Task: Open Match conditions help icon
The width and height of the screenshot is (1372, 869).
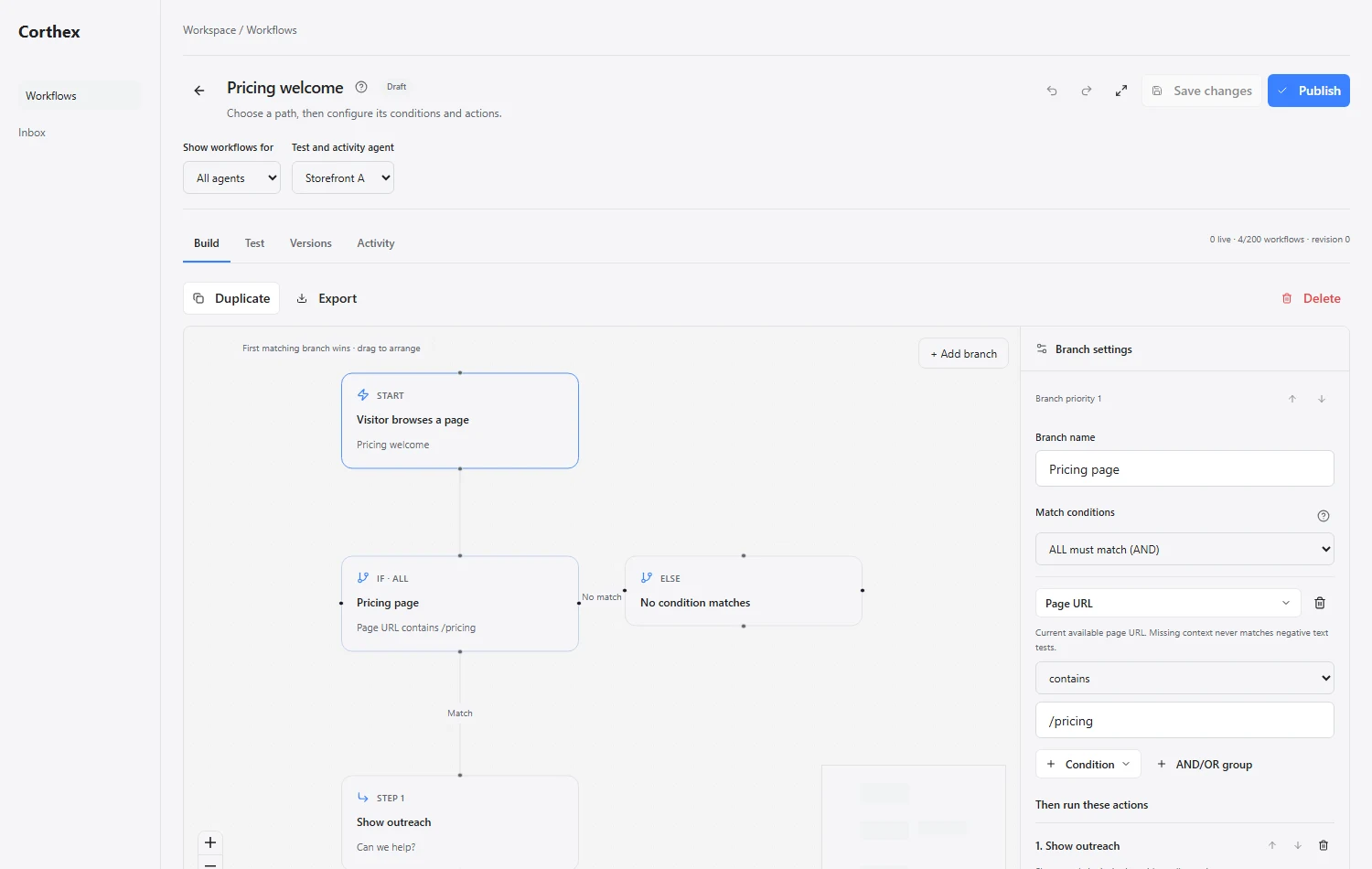Action: (1323, 516)
